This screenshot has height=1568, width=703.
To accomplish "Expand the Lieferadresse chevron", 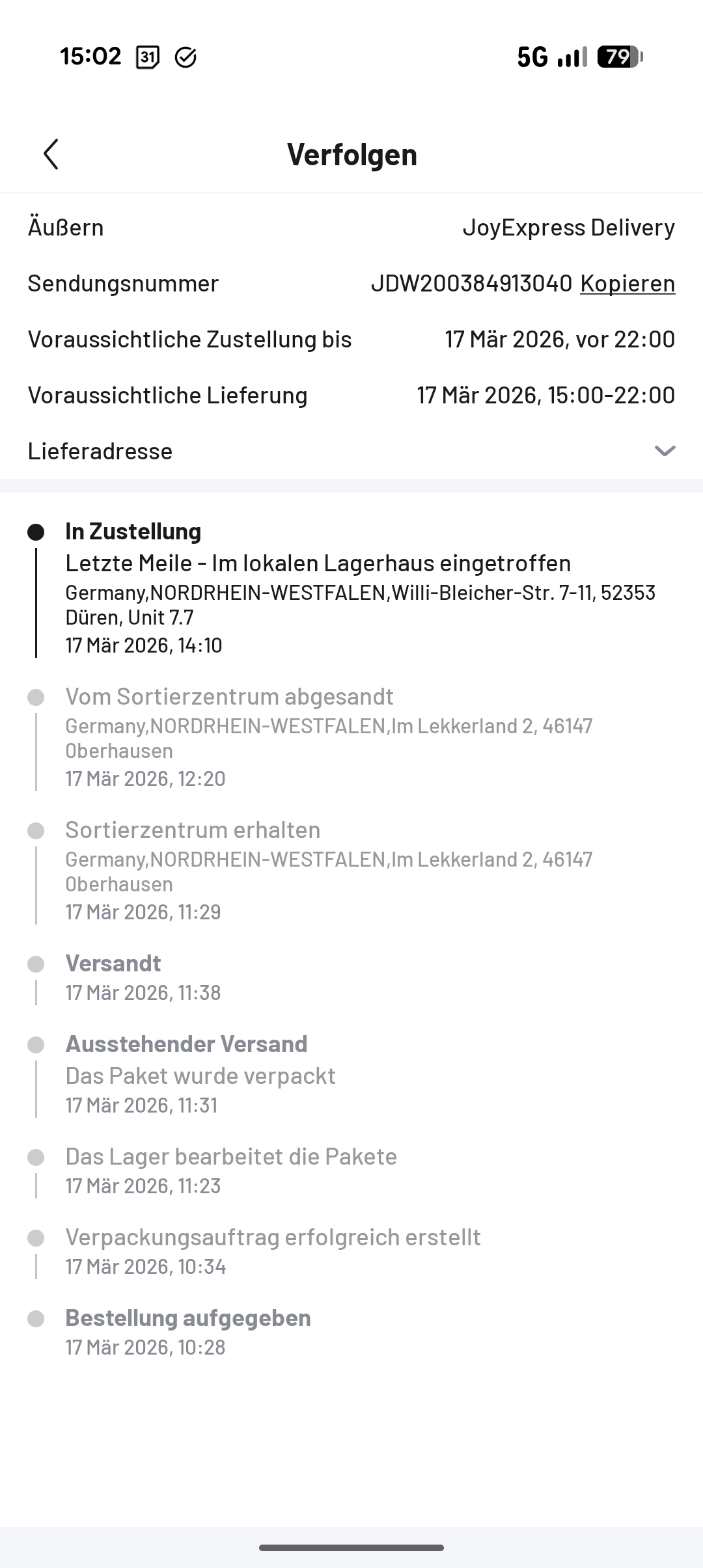I will [665, 451].
